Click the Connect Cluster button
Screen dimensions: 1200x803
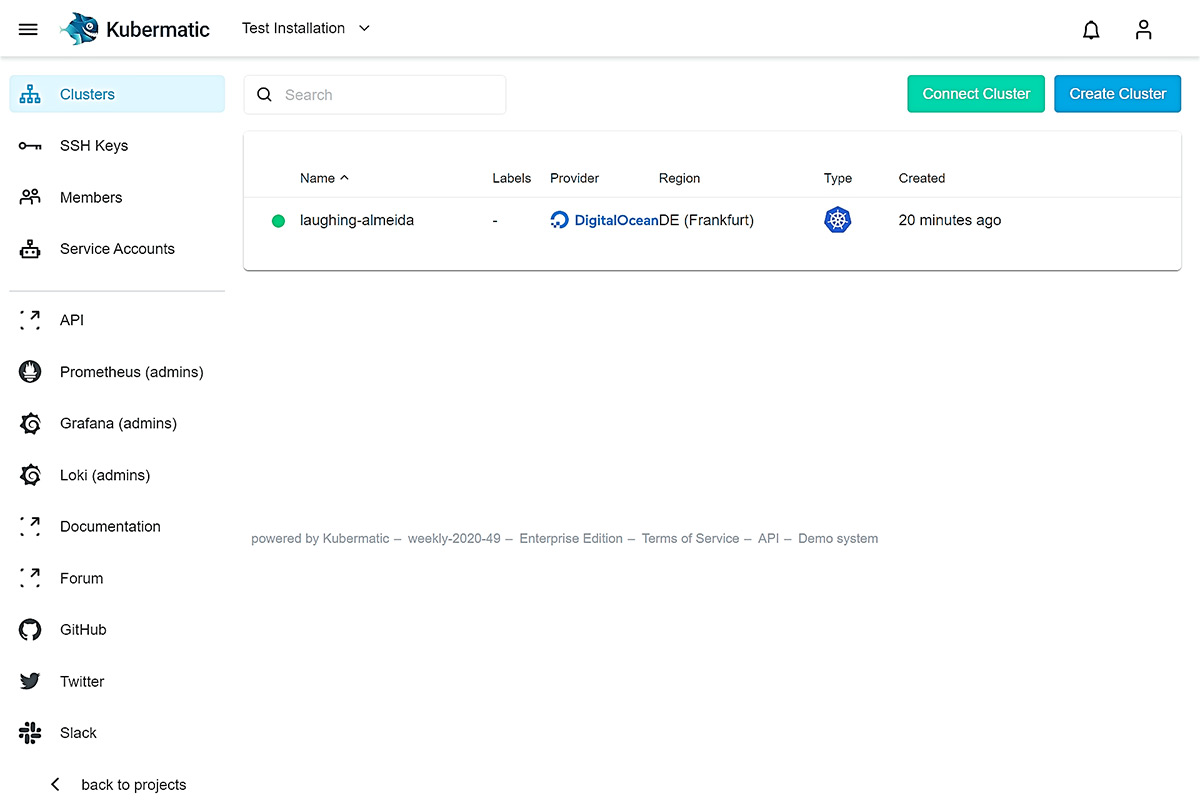tap(976, 93)
